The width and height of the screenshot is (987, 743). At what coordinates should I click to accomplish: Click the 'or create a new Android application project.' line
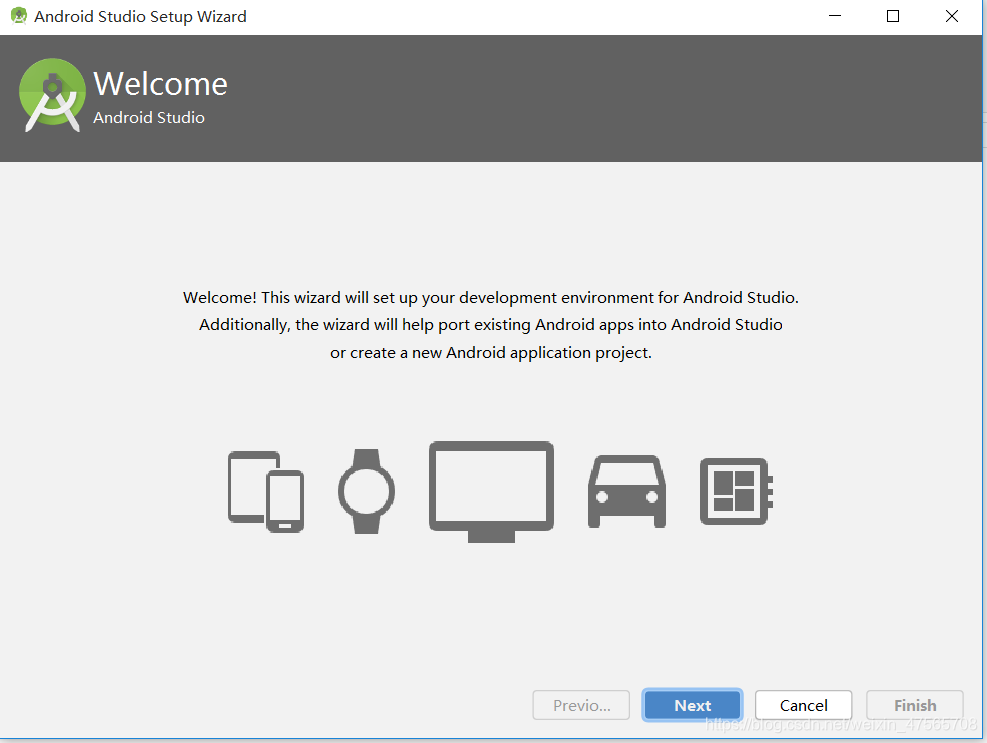click(491, 353)
